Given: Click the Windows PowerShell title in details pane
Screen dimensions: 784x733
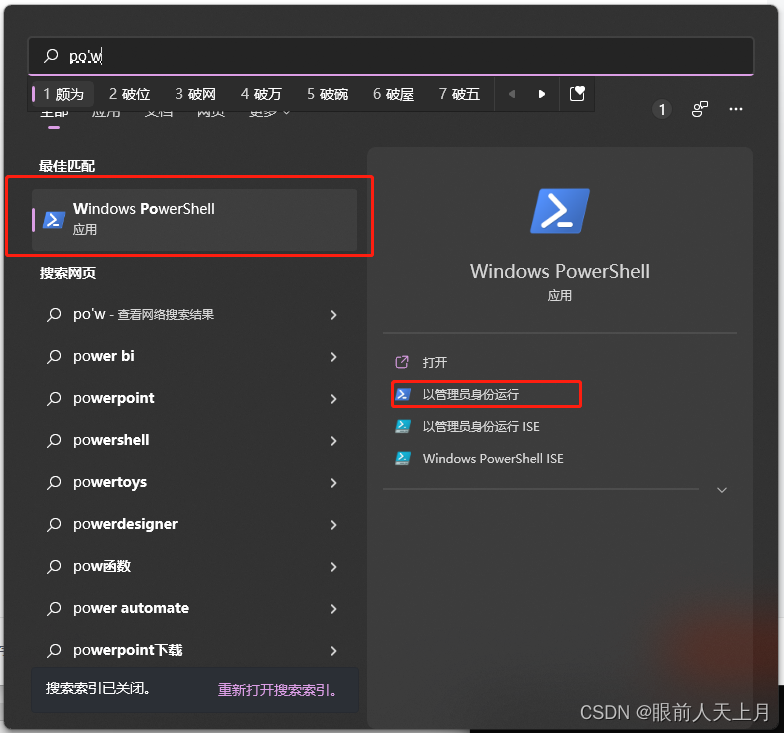Looking at the screenshot, I should 560,272.
